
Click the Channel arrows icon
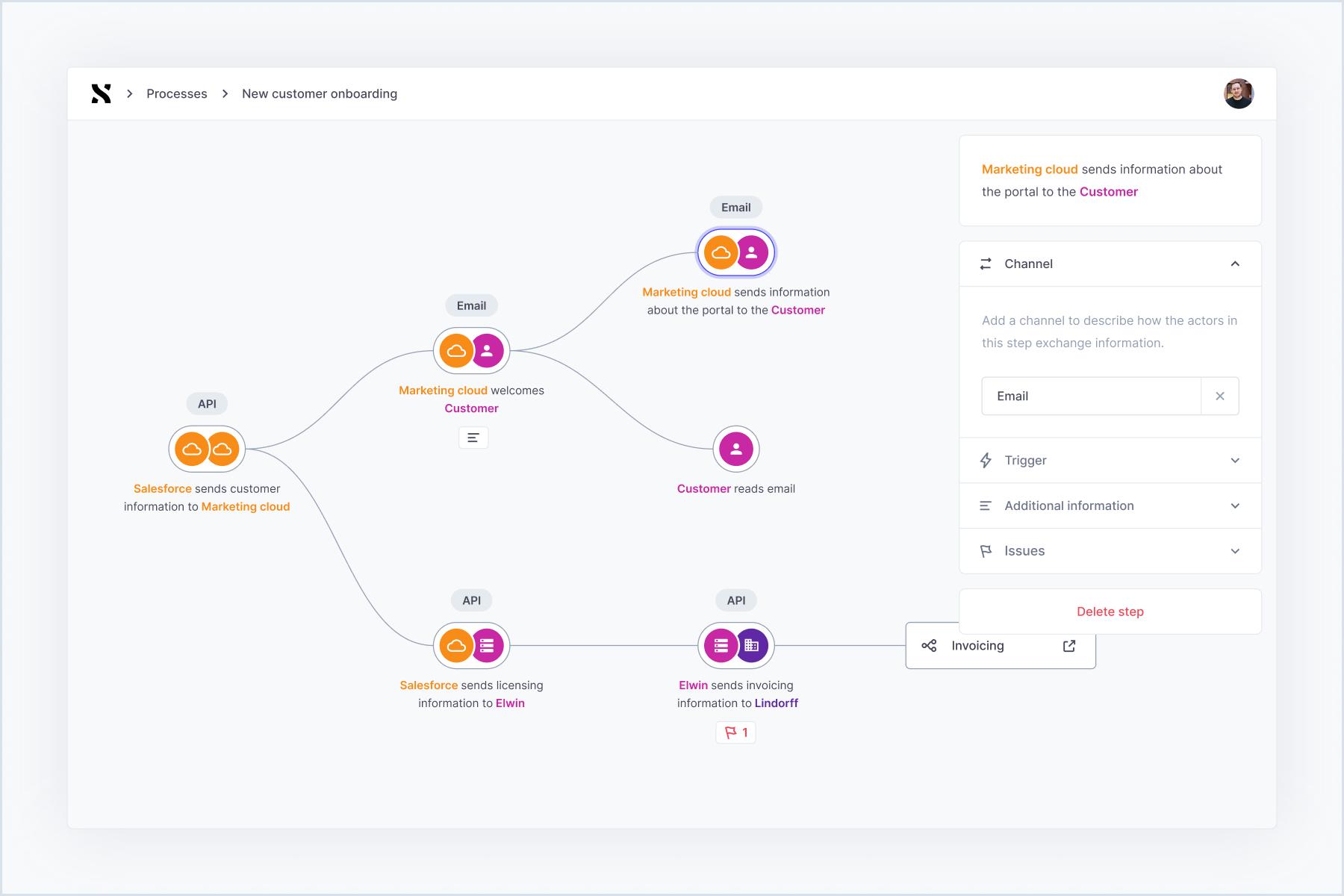tap(986, 264)
